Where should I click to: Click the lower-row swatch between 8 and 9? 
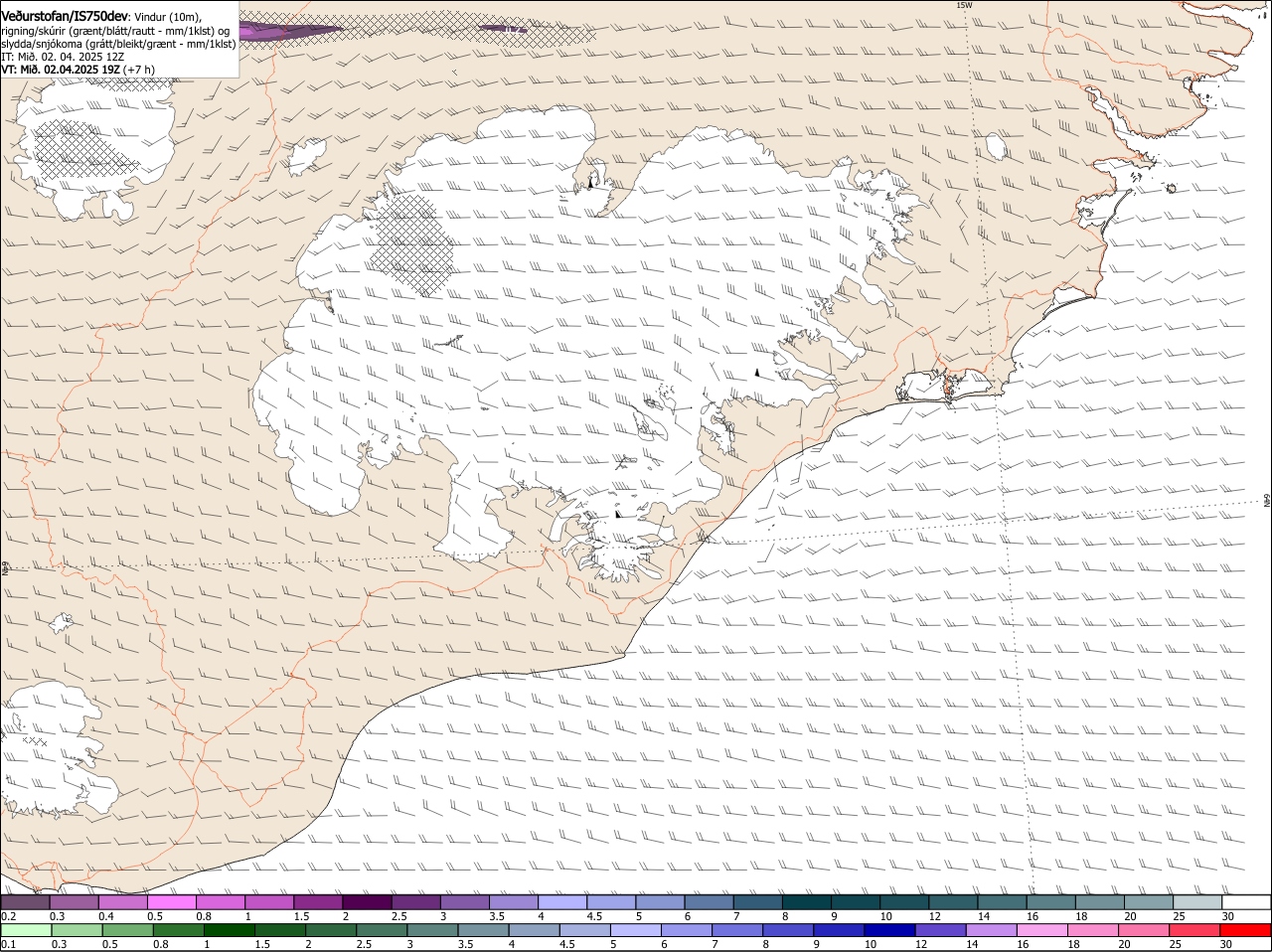click(787, 930)
